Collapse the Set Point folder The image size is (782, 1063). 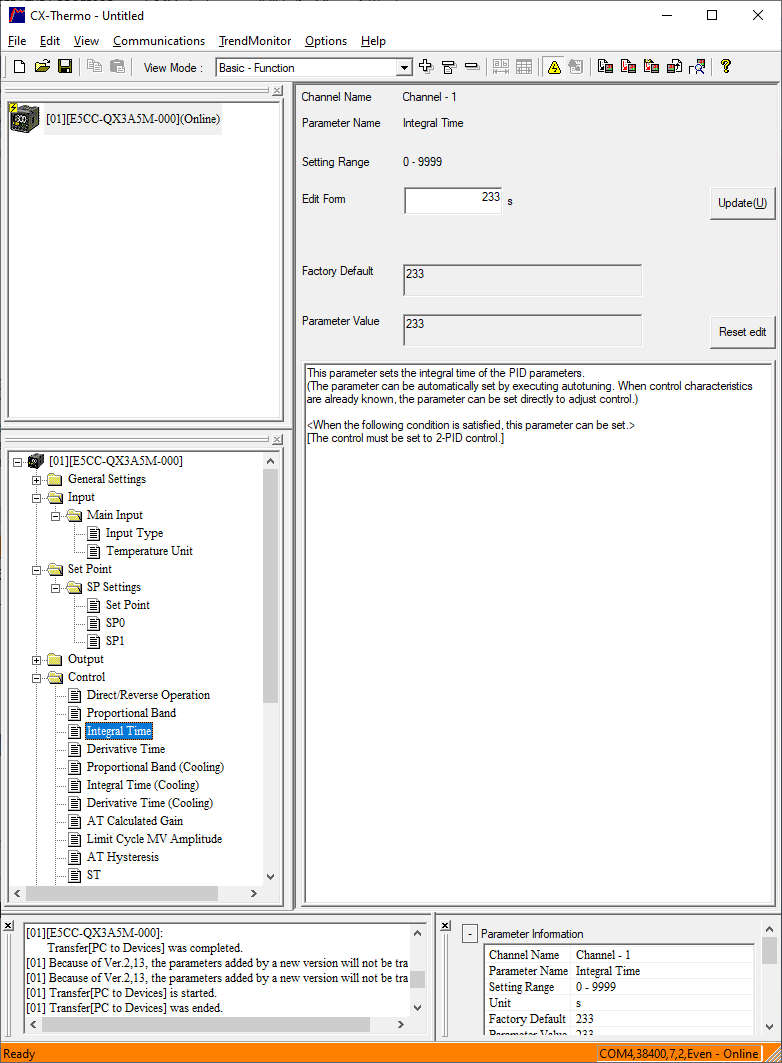click(37, 570)
